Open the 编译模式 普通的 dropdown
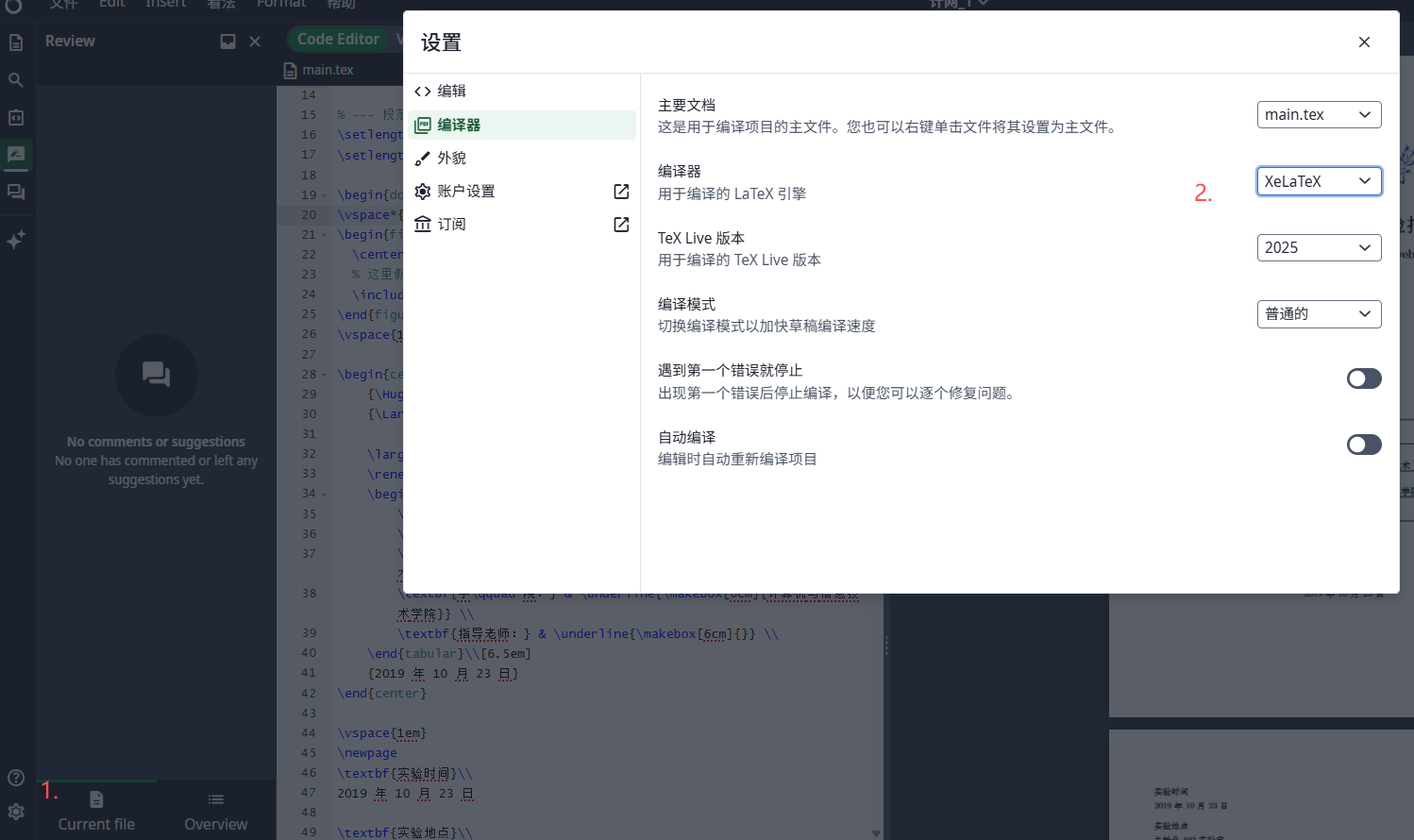This screenshot has height=840, width=1414. click(1319, 313)
